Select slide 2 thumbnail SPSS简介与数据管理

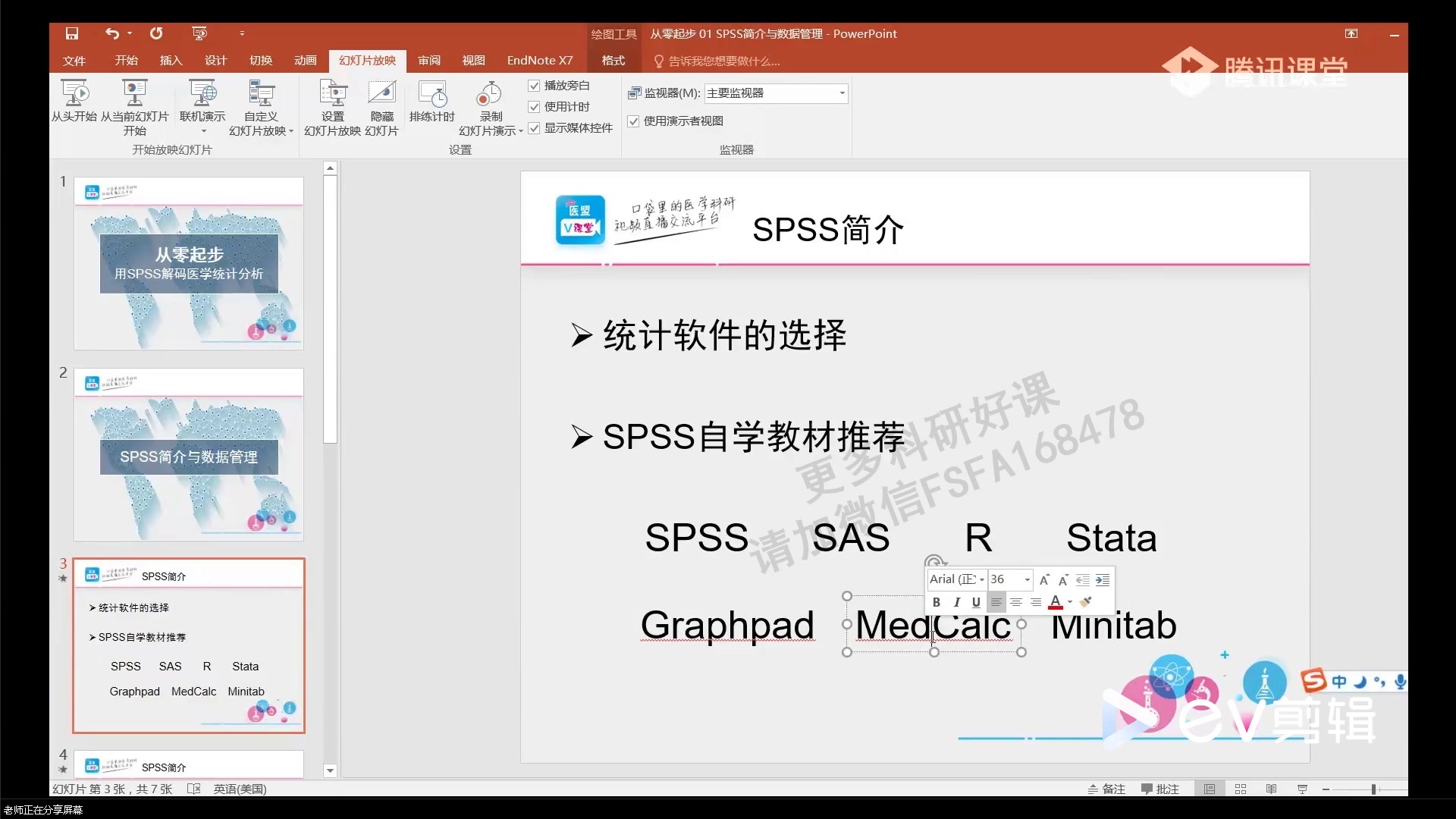[189, 454]
